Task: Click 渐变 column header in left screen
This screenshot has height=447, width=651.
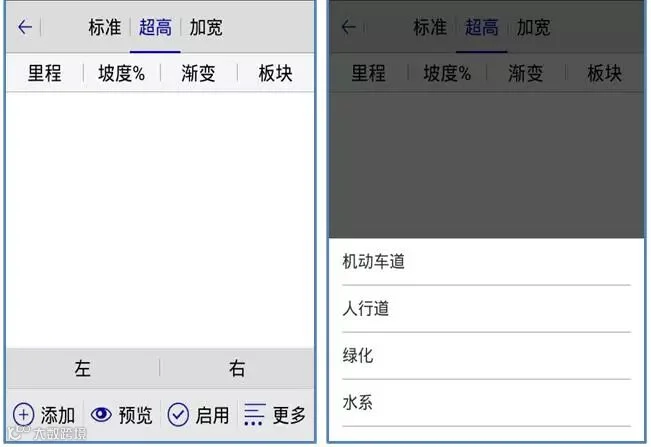Action: 198,73
